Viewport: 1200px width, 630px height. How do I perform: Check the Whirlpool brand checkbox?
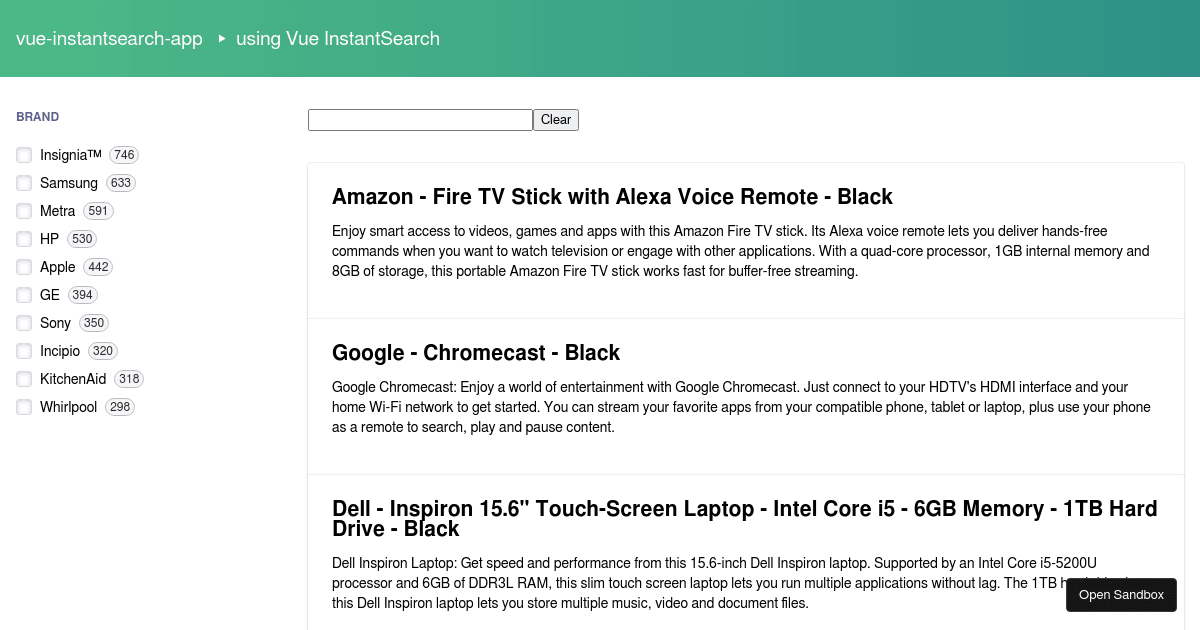[24, 407]
